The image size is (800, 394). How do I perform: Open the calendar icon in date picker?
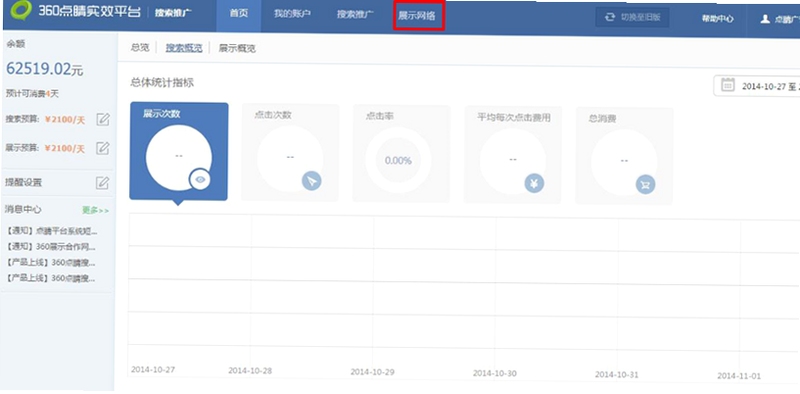728,85
